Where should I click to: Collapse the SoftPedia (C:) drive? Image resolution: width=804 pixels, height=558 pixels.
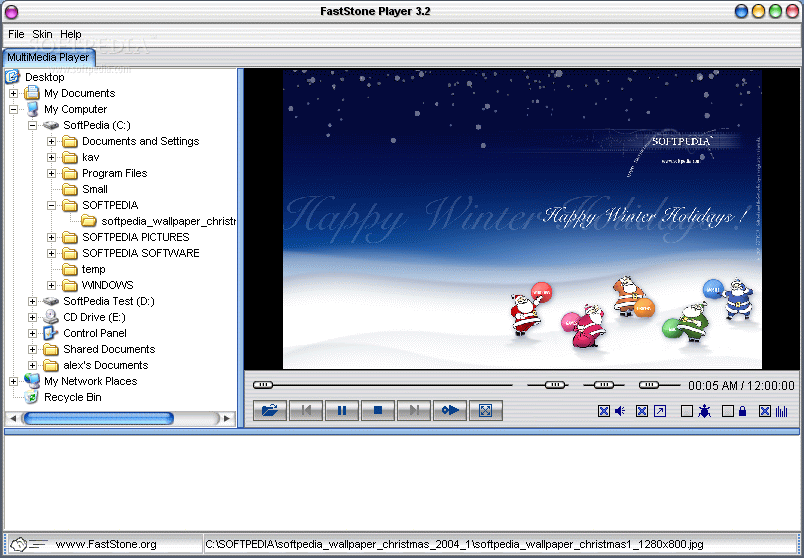pos(32,125)
